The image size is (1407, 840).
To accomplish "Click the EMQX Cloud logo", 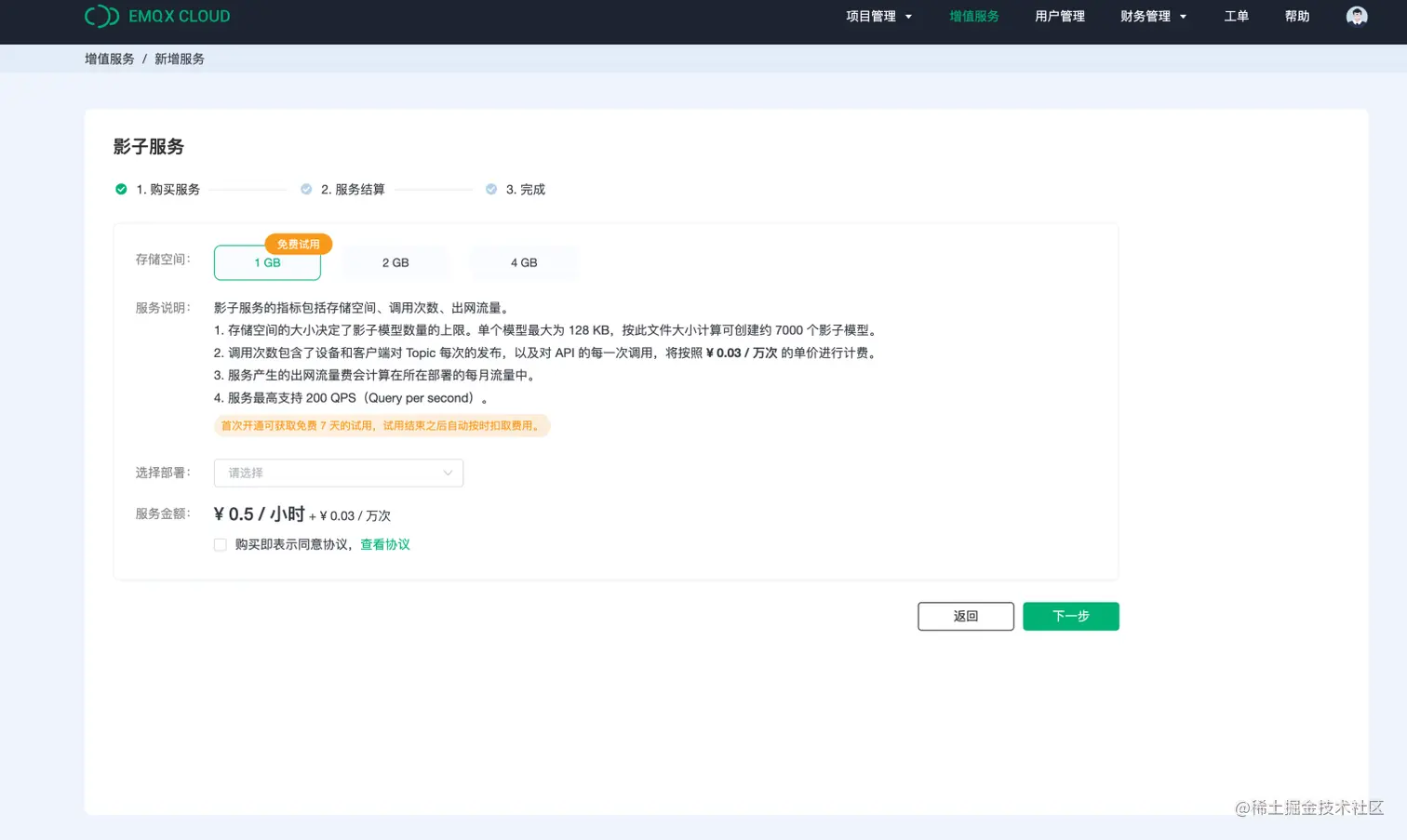I will [156, 16].
